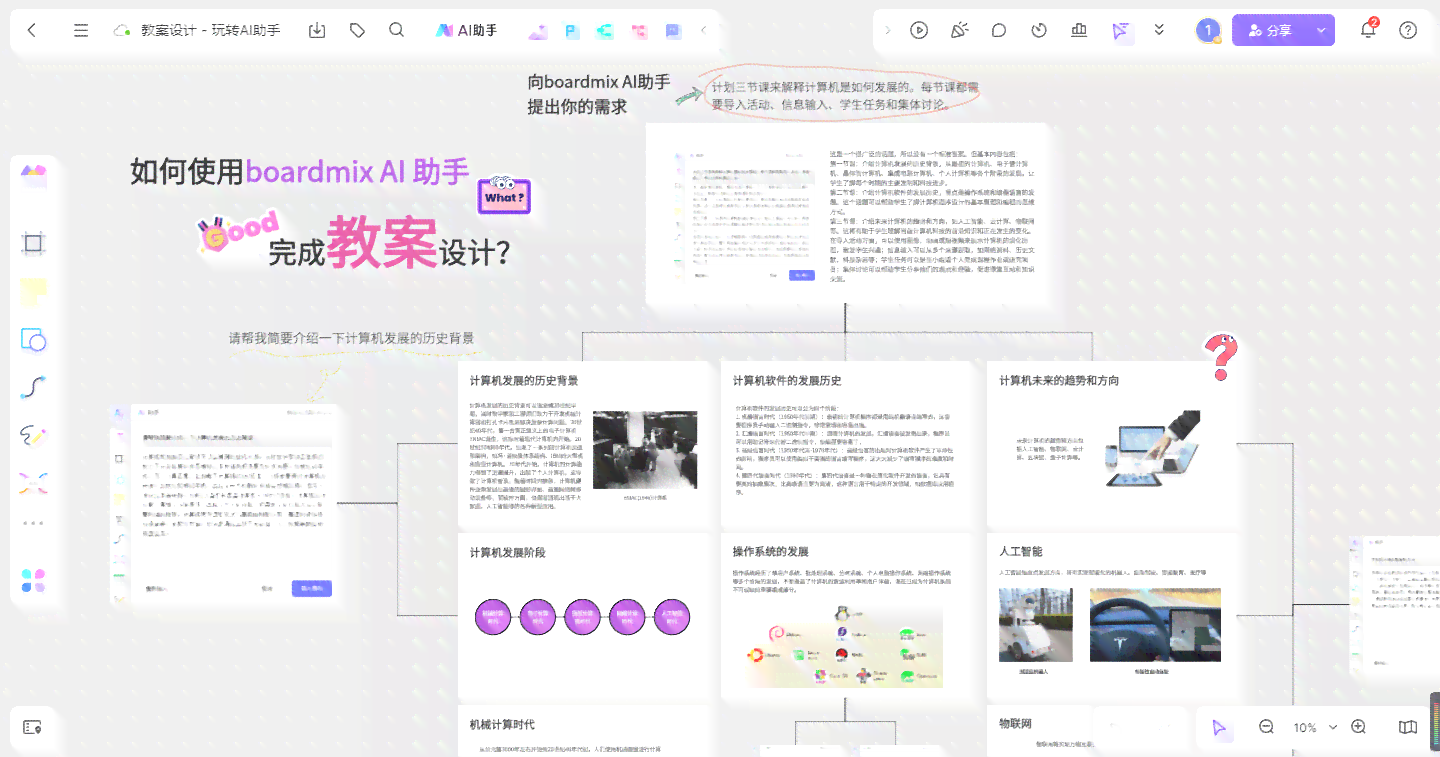Viewport: 1440px width, 757px height.
Task: Select the 请帮我简要介绍一下计算机发展的历史背景 prompt text
Action: [x=352, y=338]
